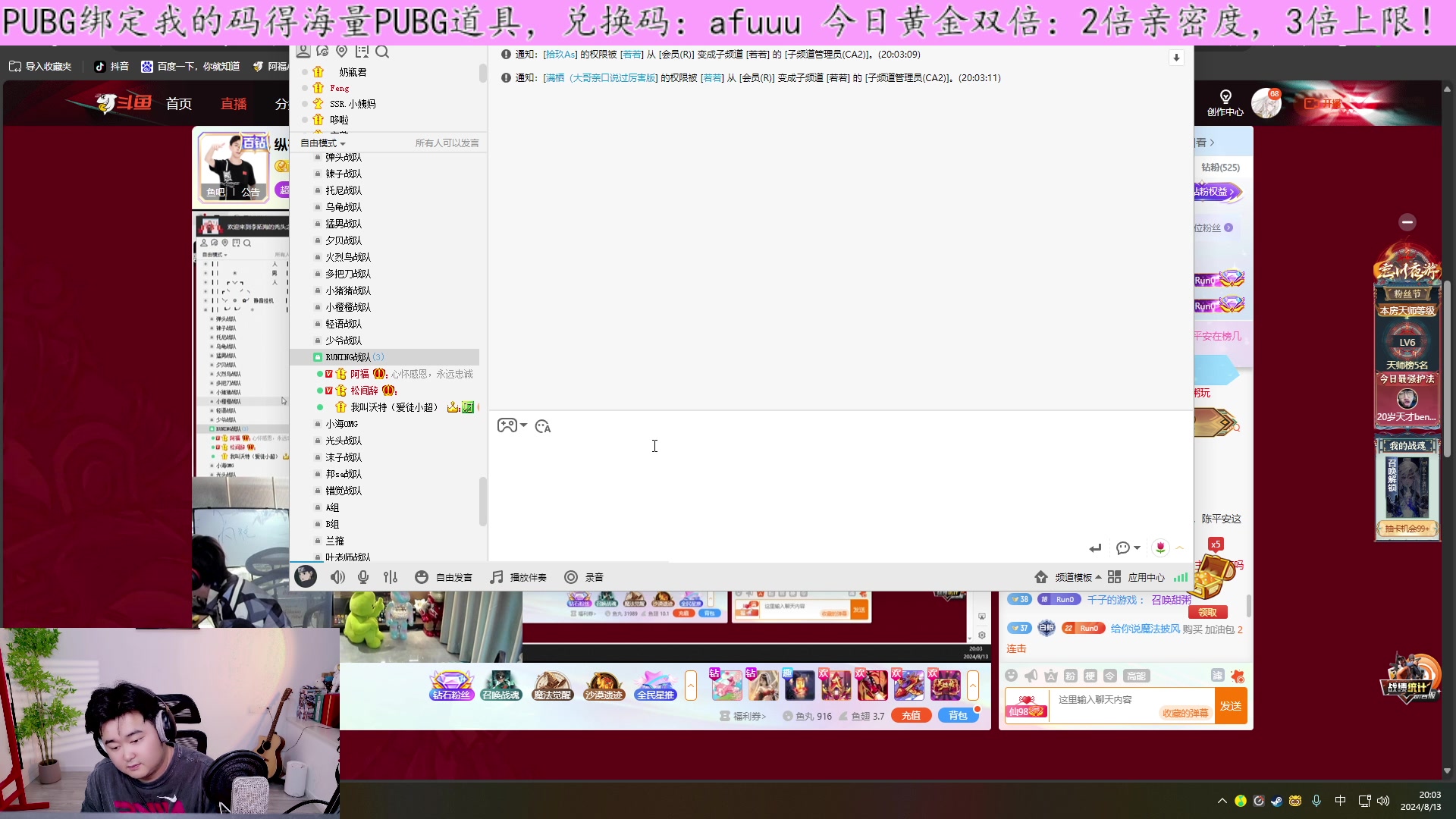The image size is (1456, 819).
Task: Click the 召唤战魂 gift icon
Action: click(501, 685)
